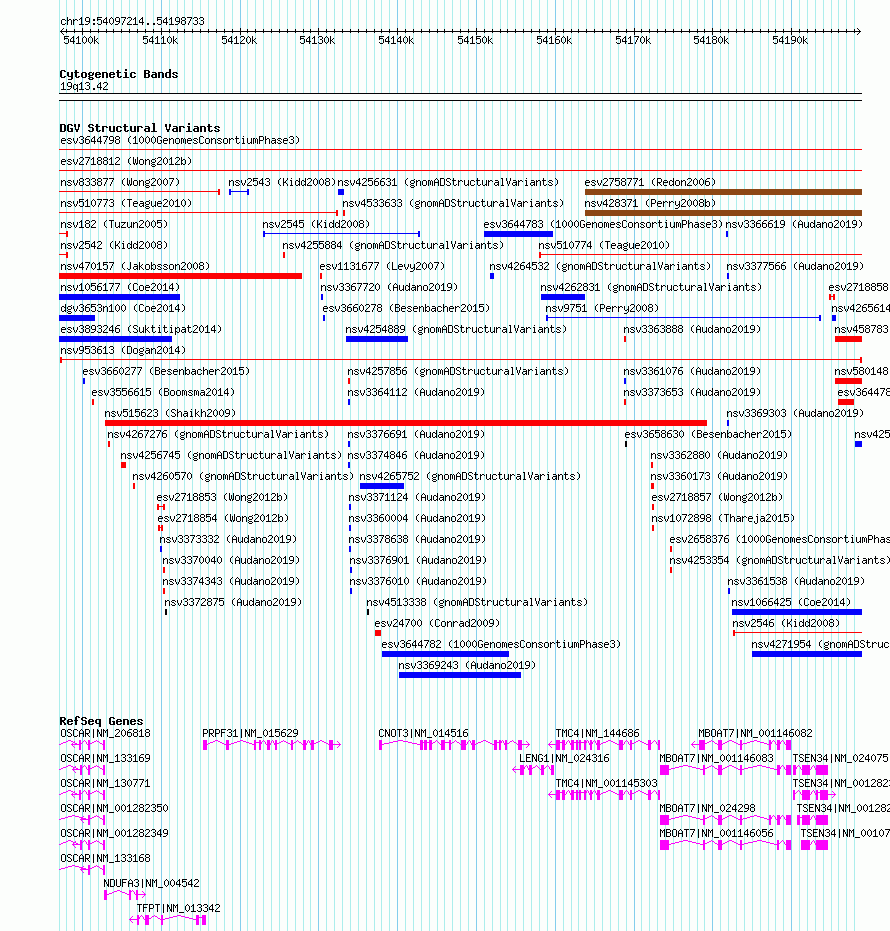890x931 pixels.
Task: Click the blue dgv3653n100 (Coe2014) bar
Action: (77, 318)
